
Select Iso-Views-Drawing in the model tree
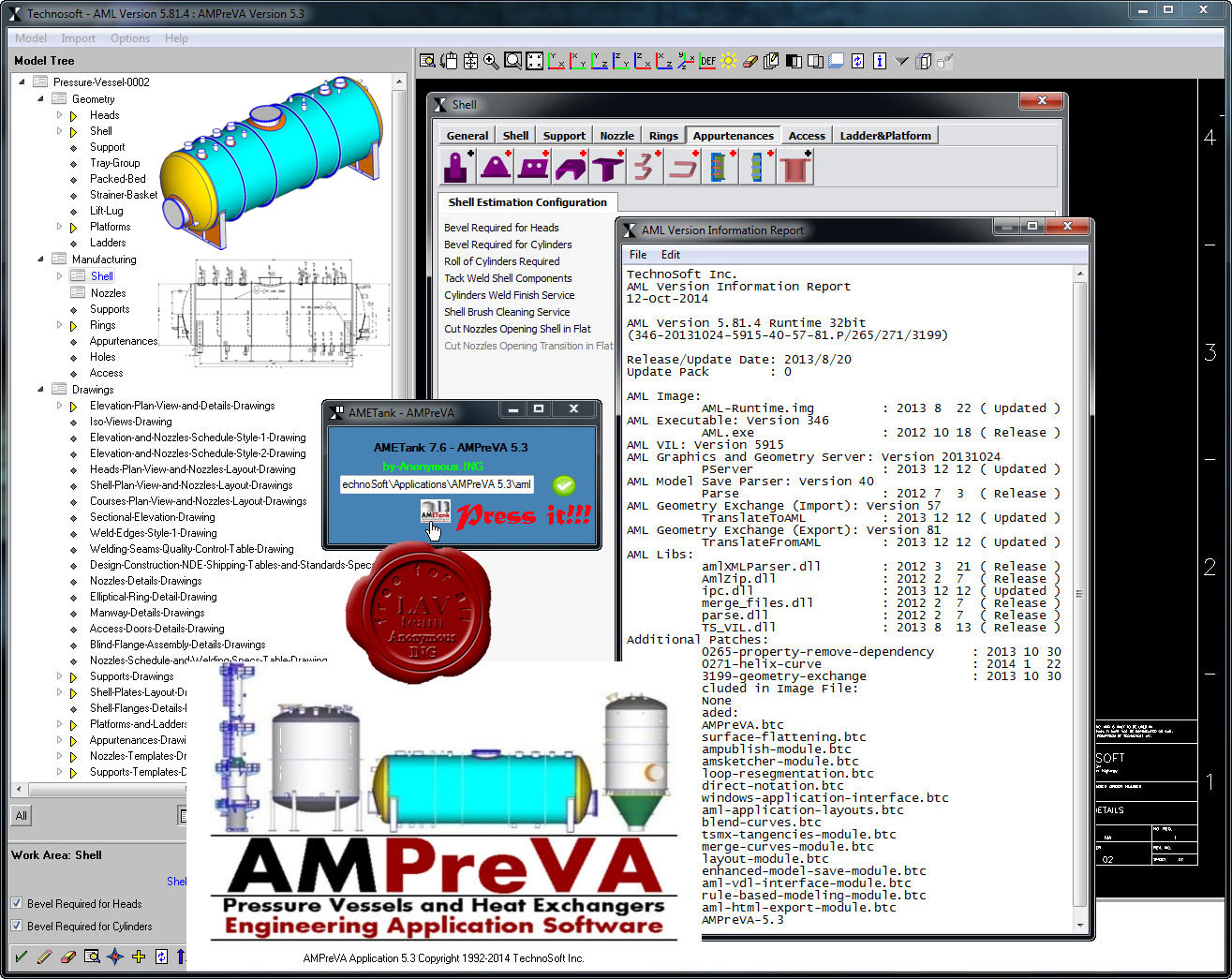(130, 422)
